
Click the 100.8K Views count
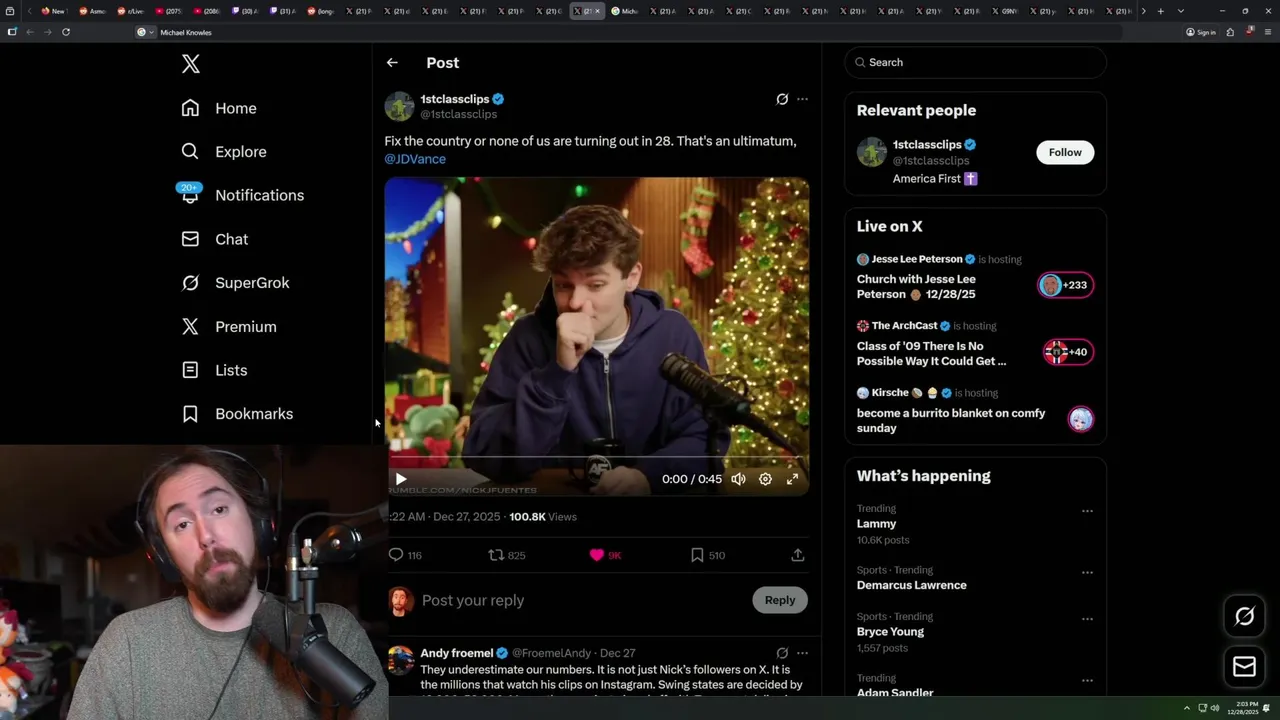tap(543, 517)
